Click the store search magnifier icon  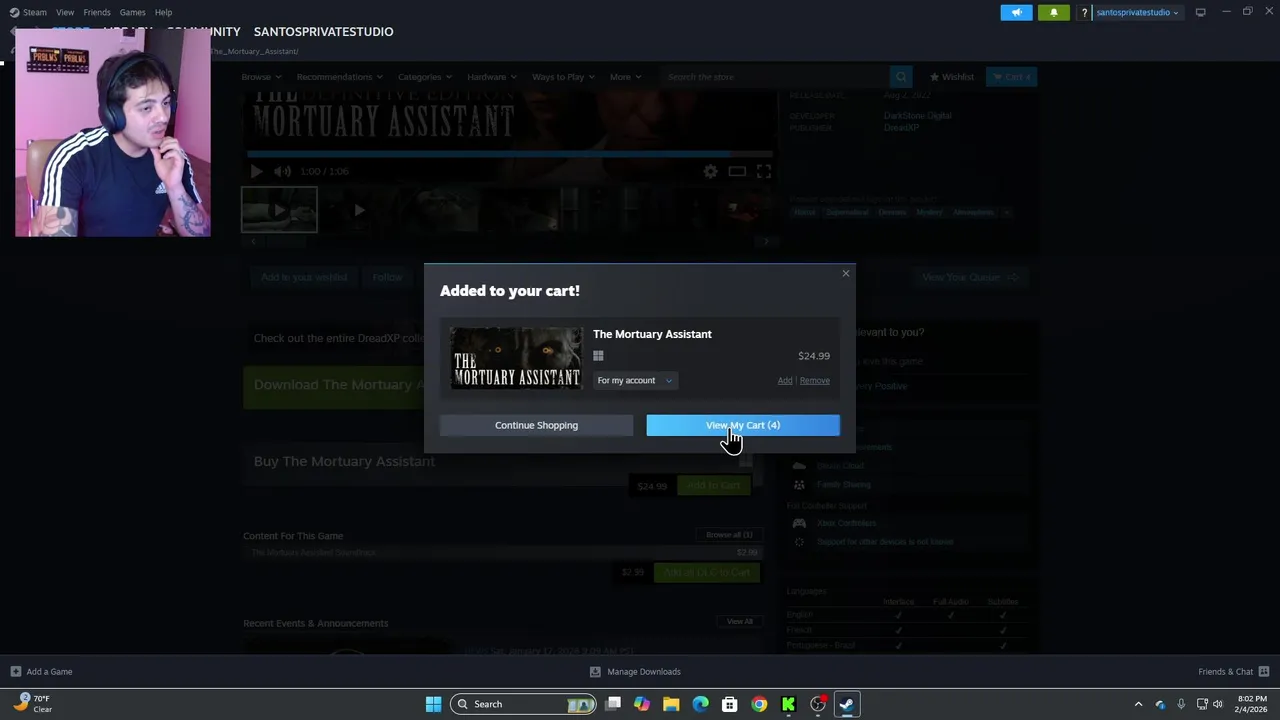[901, 77]
